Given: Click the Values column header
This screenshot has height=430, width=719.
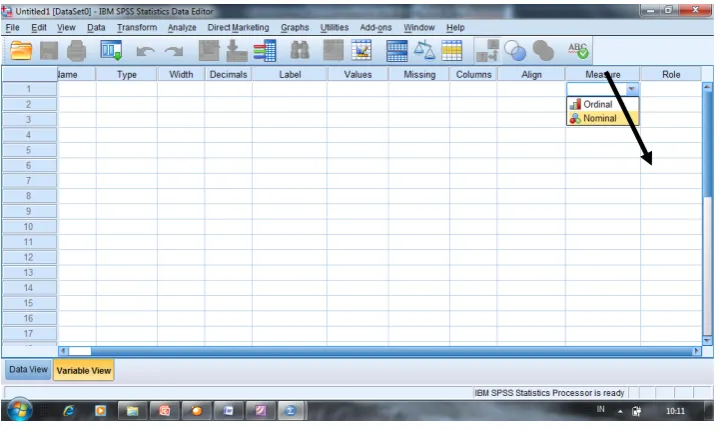Looking at the screenshot, I should pos(358,74).
